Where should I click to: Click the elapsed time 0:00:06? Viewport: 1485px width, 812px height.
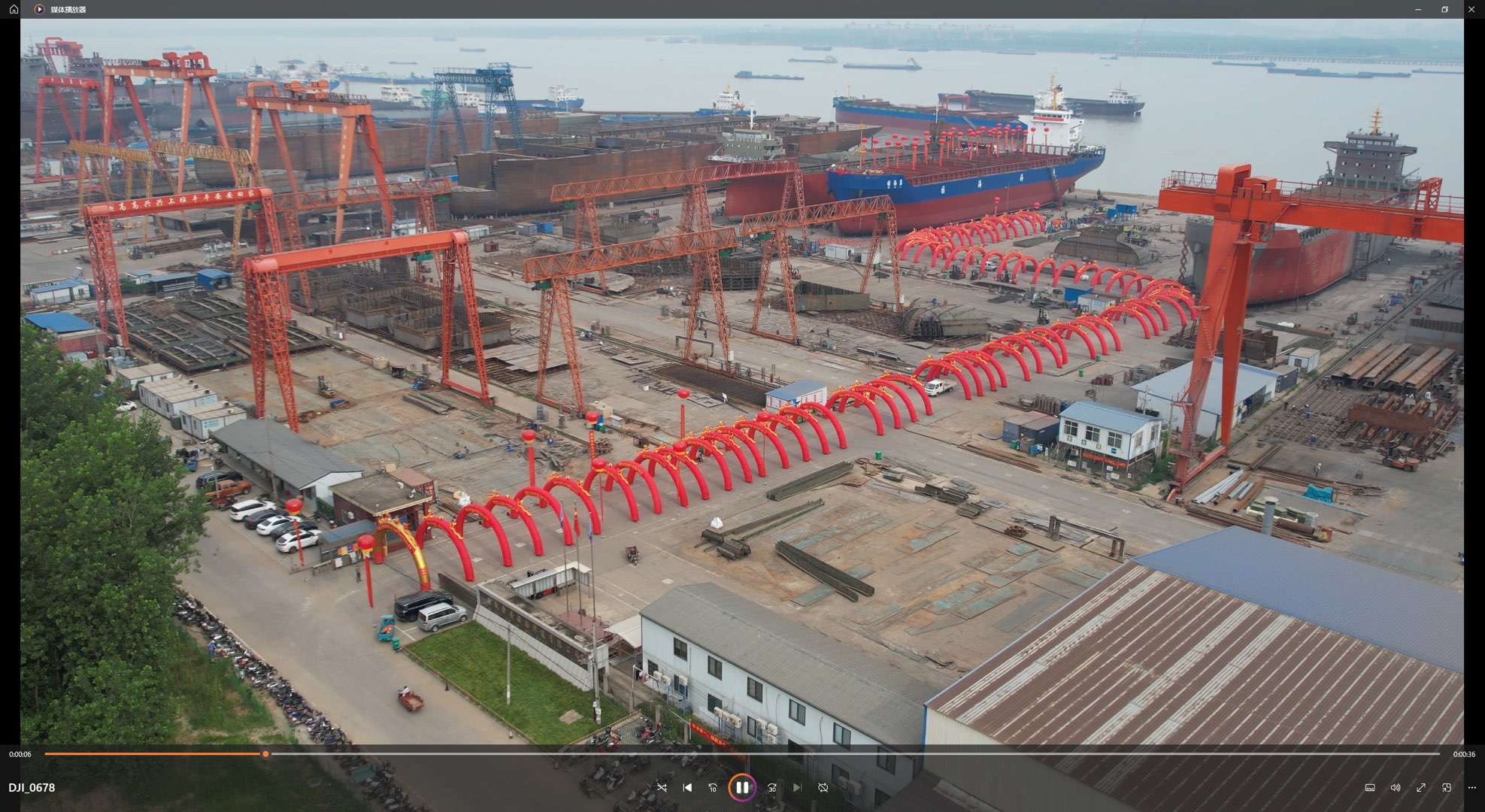tap(20, 754)
